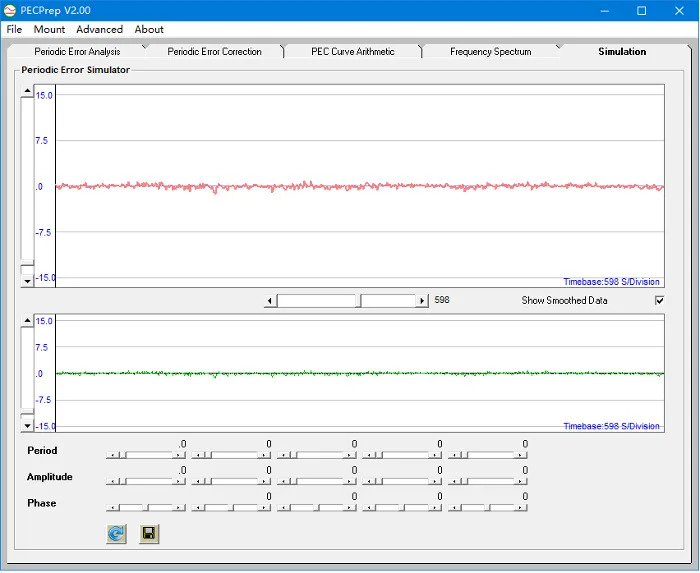The image size is (700, 573).
Task: Open the About menu
Action: 149,30
